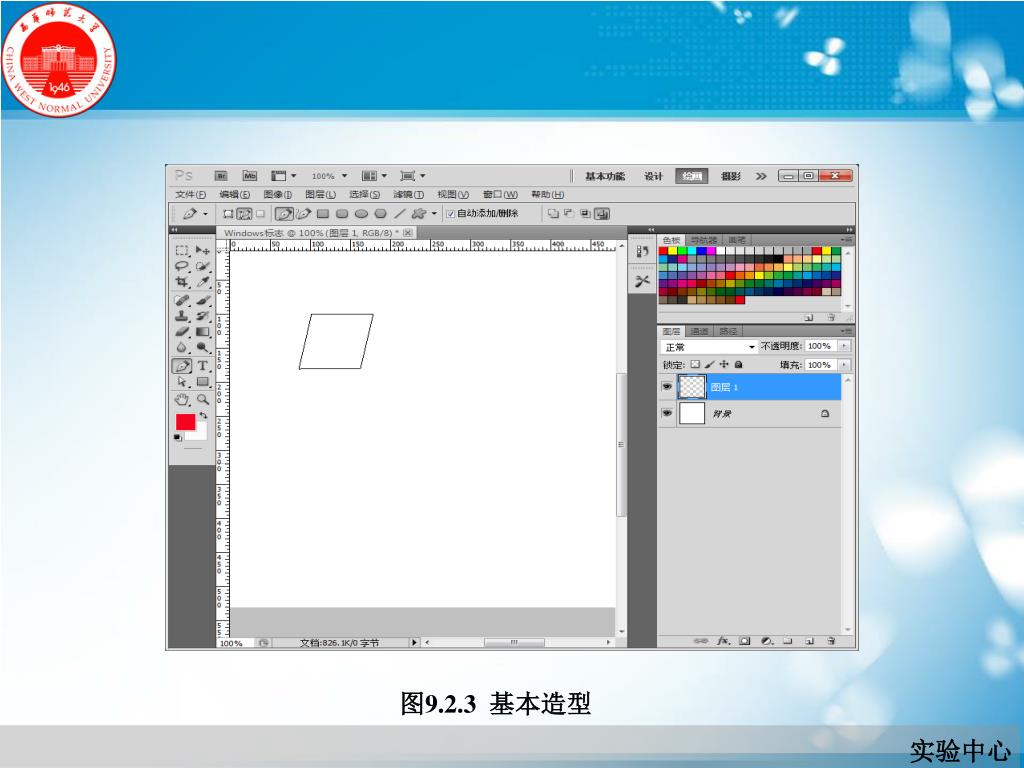Viewport: 1024px width, 768px height.
Task: Select the Eraser tool
Action: (182, 332)
